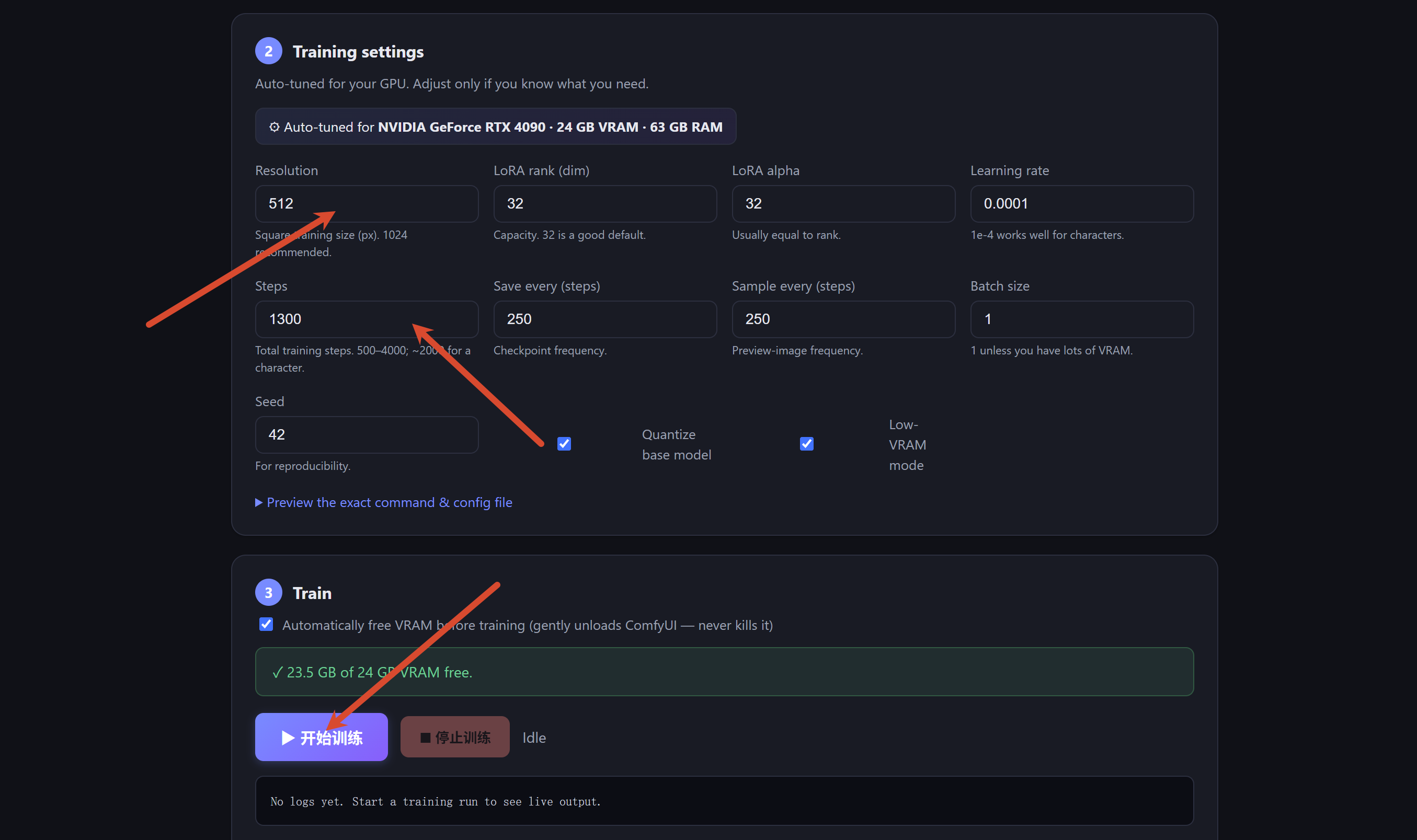Disable the Low-VRAM mode checkbox
The width and height of the screenshot is (1417, 840).
(x=807, y=444)
